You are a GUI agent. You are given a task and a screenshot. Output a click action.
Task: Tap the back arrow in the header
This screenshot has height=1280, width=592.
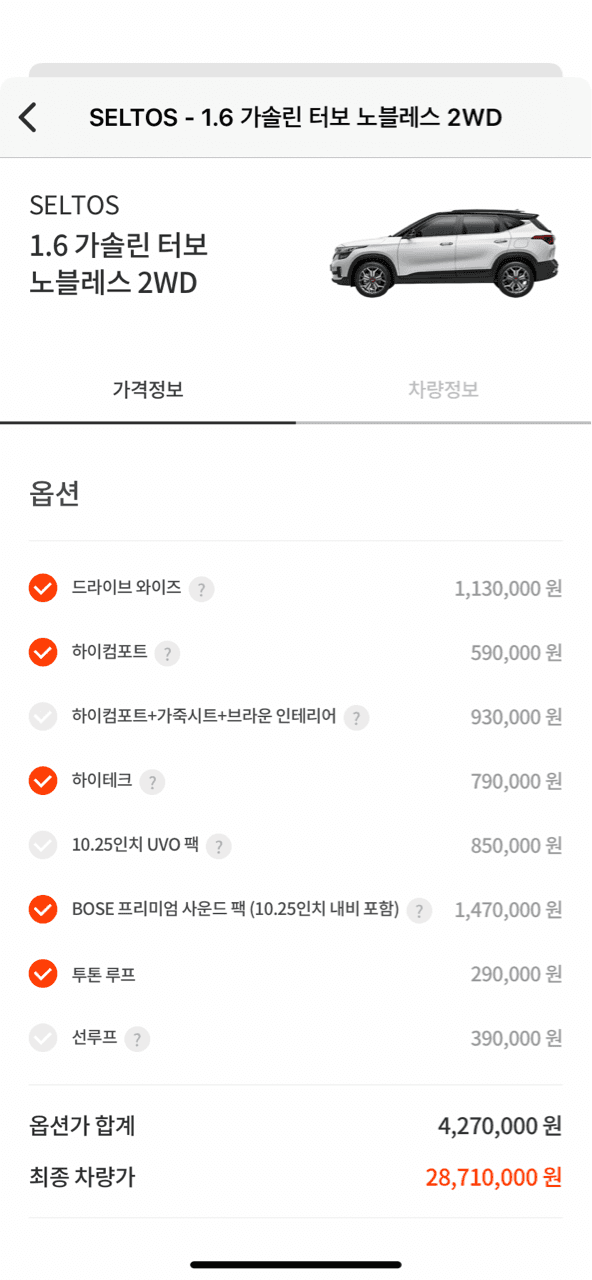click(27, 117)
